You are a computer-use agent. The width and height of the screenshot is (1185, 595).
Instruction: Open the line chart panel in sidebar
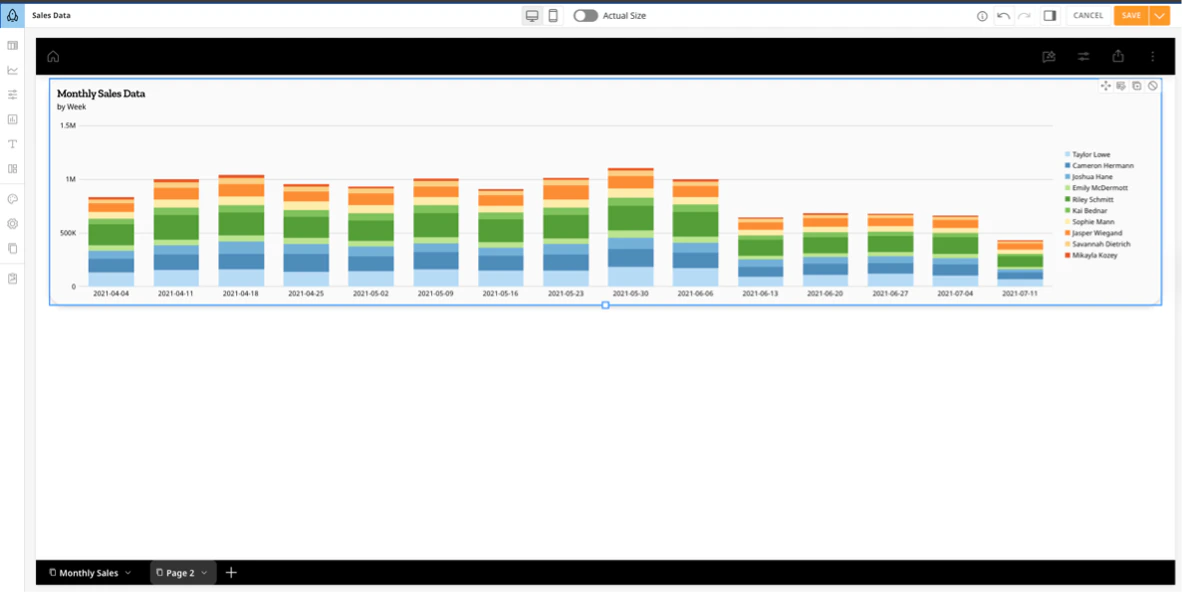coord(12,70)
